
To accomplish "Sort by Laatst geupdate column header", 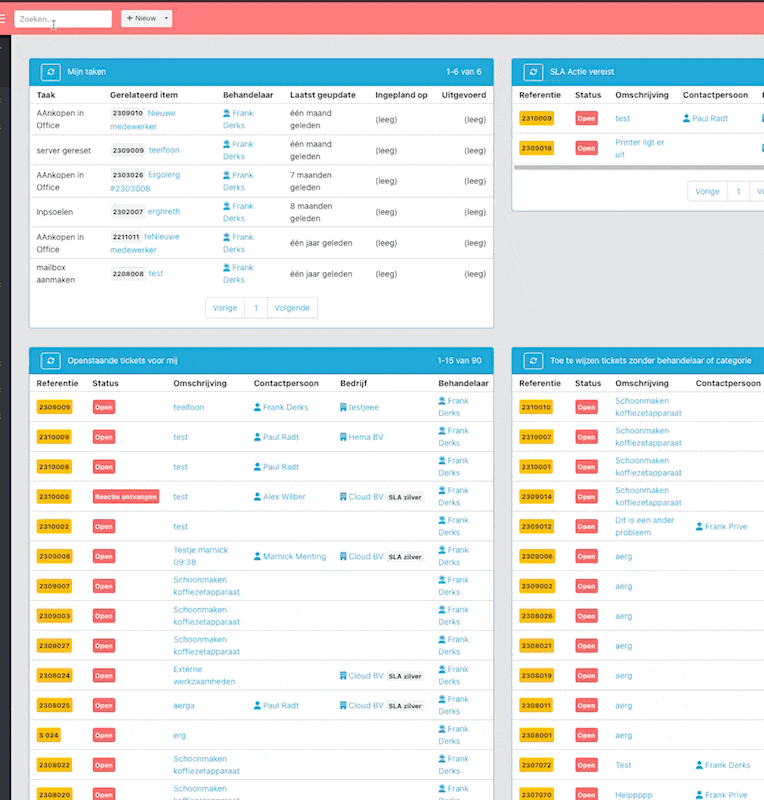I will (x=323, y=95).
